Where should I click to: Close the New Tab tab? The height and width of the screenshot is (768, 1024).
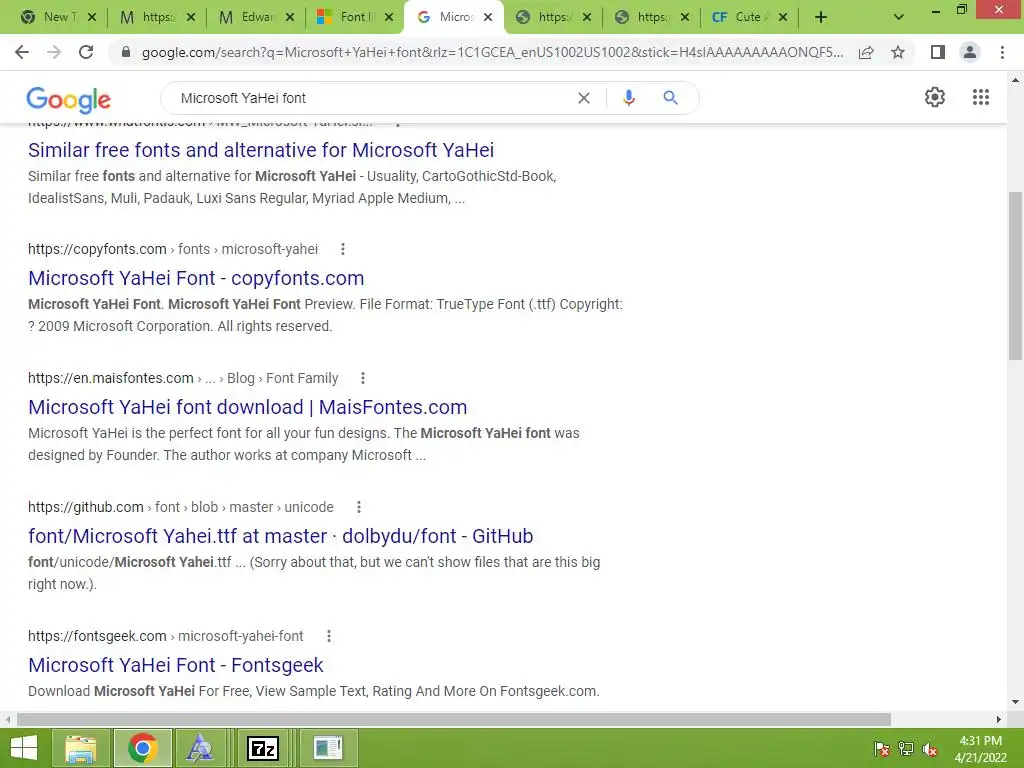click(x=91, y=17)
